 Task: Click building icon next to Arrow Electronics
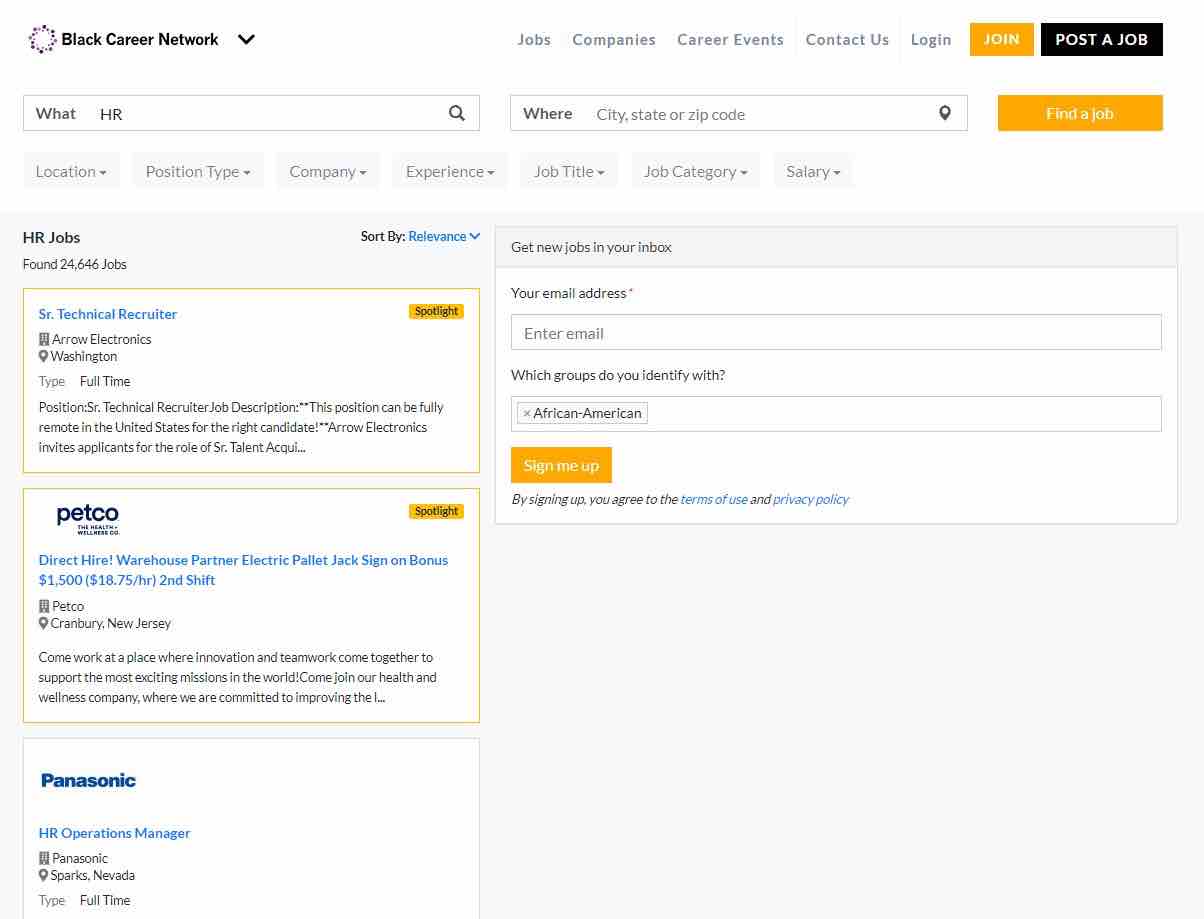coord(44,339)
